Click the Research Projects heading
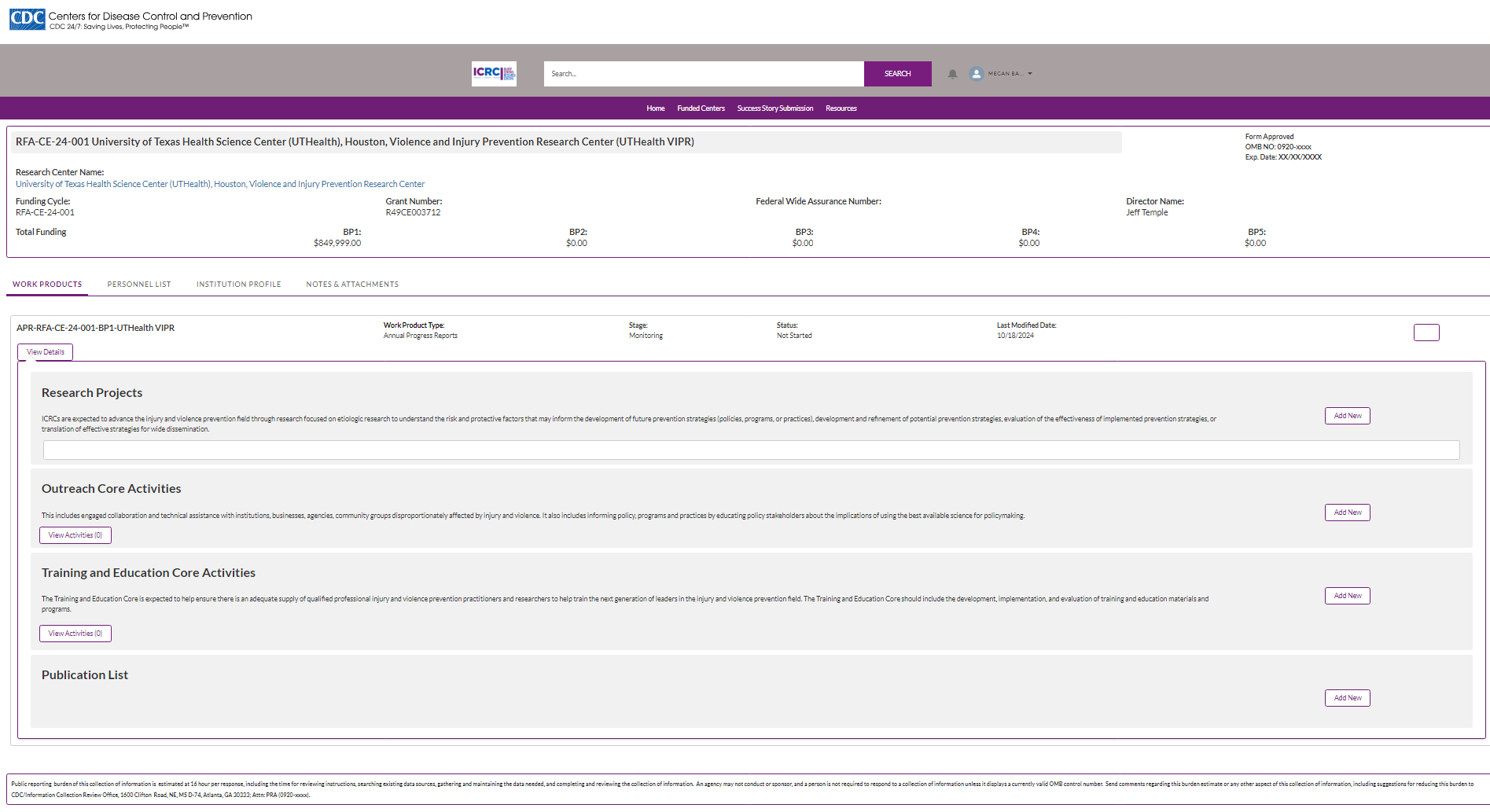 (x=92, y=393)
